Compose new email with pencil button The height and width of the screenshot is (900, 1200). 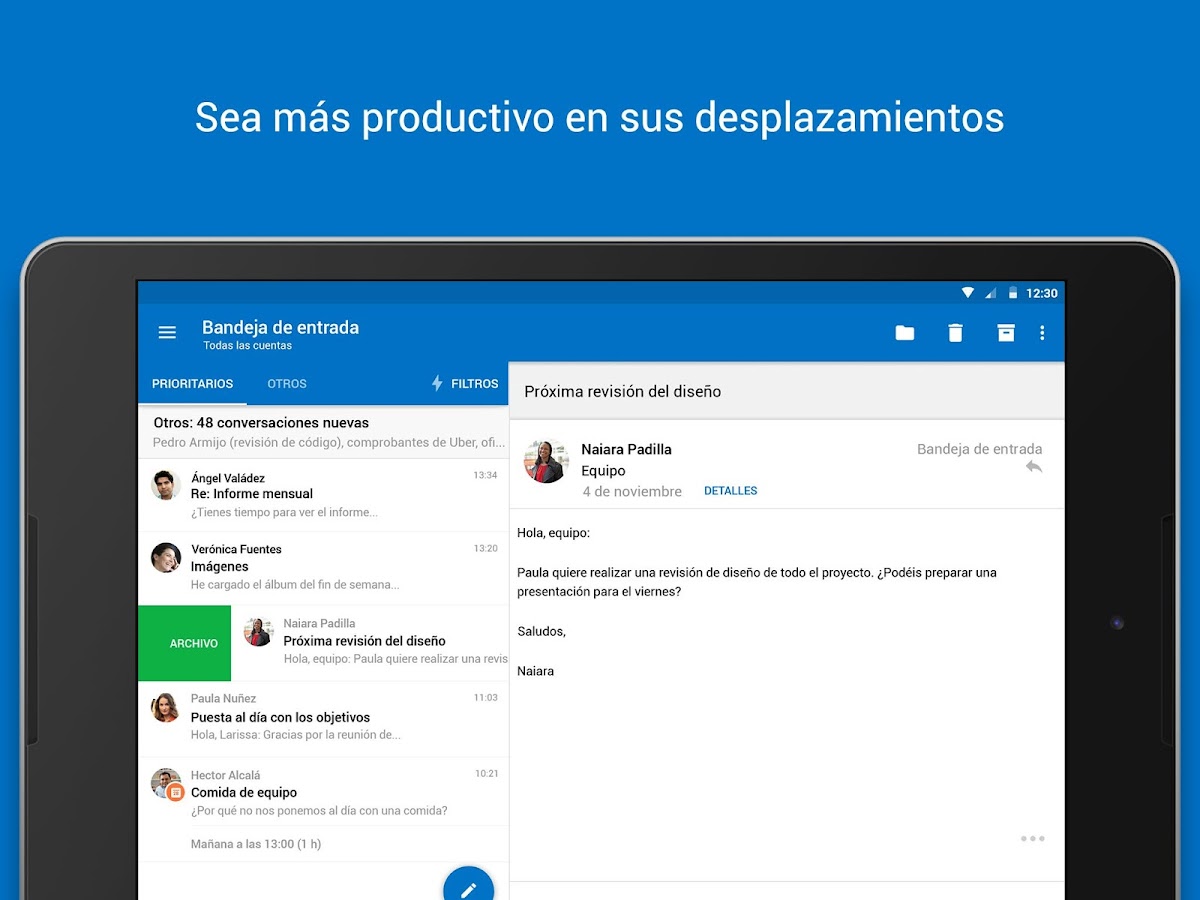coord(468,885)
